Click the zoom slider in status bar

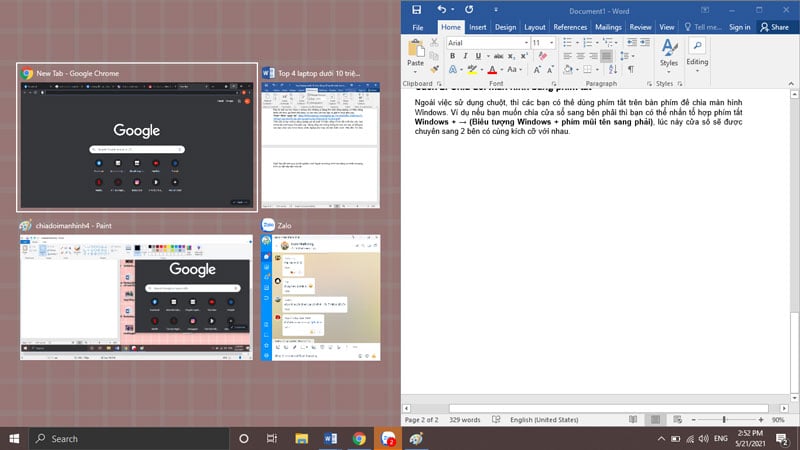click(x=724, y=419)
